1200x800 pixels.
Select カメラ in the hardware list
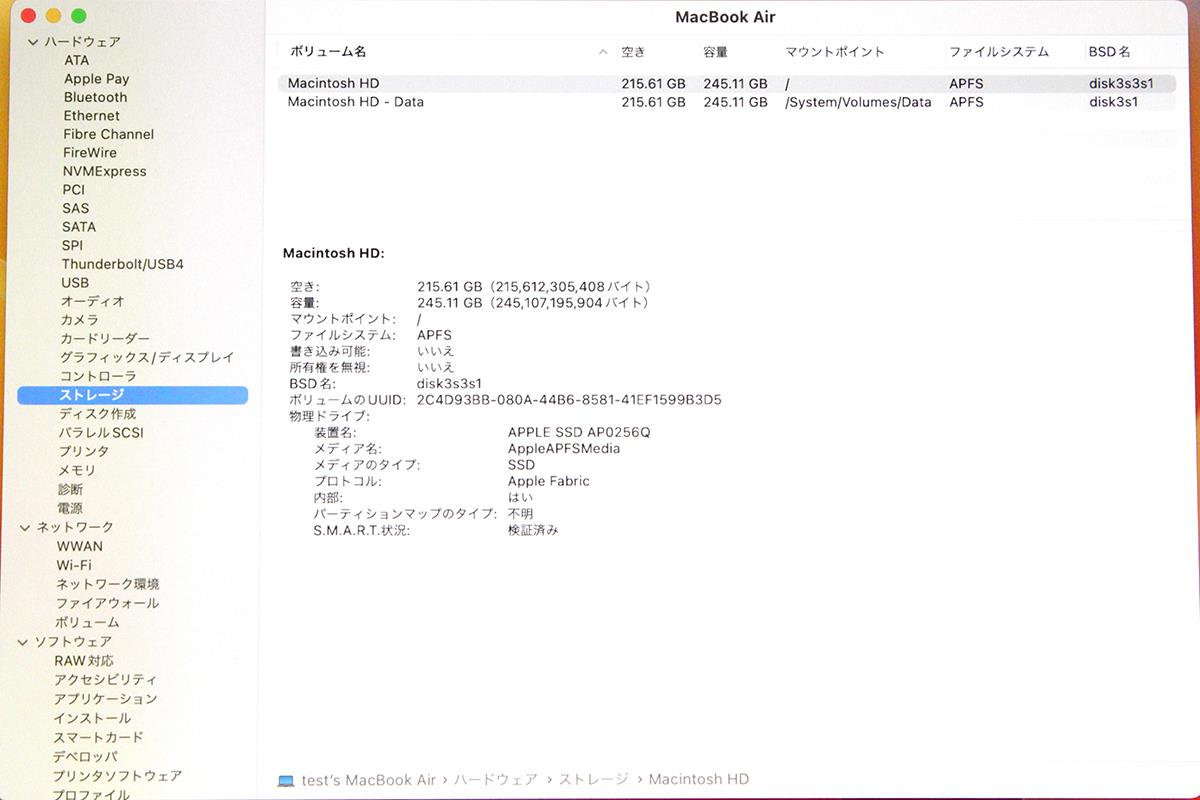(x=80, y=320)
